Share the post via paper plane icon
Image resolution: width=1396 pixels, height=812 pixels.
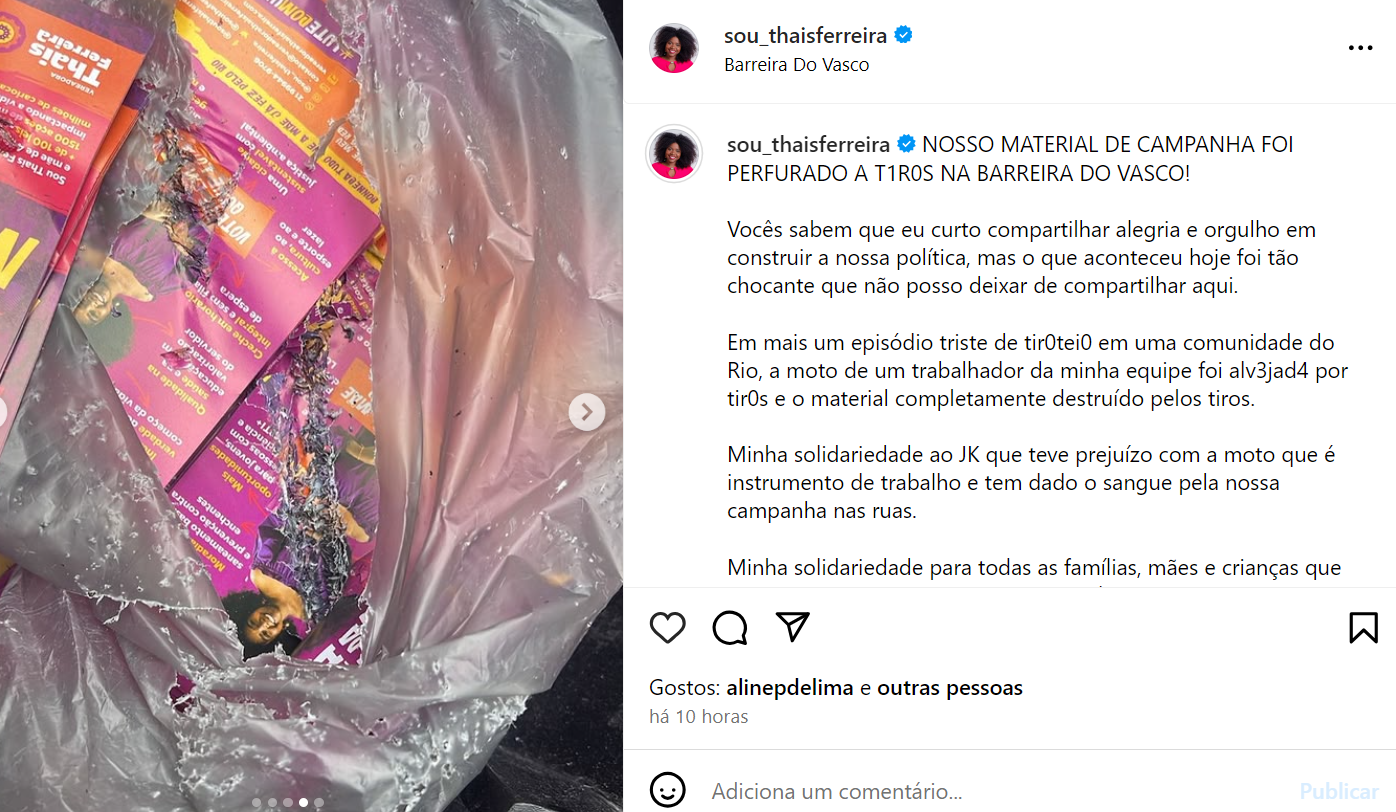point(793,627)
